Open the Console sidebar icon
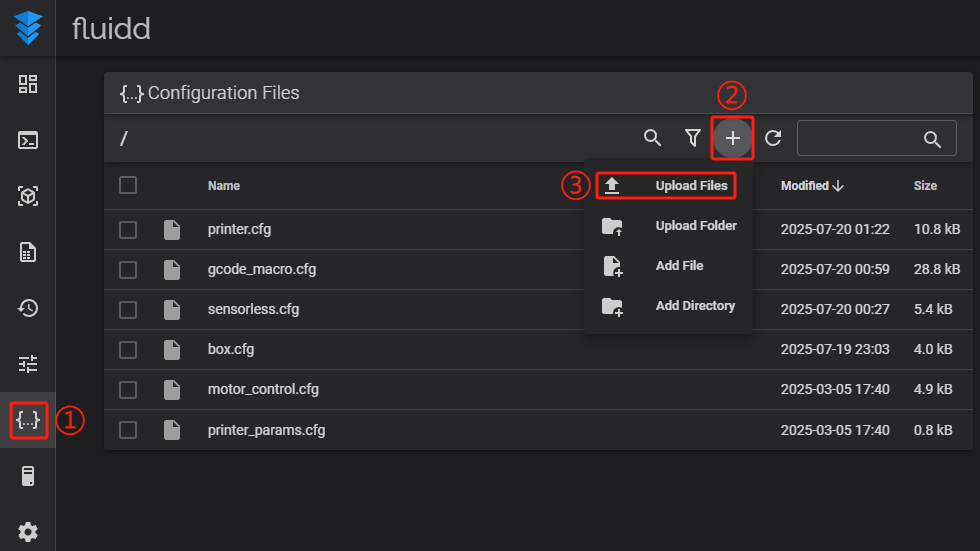The image size is (980, 551). (28, 140)
